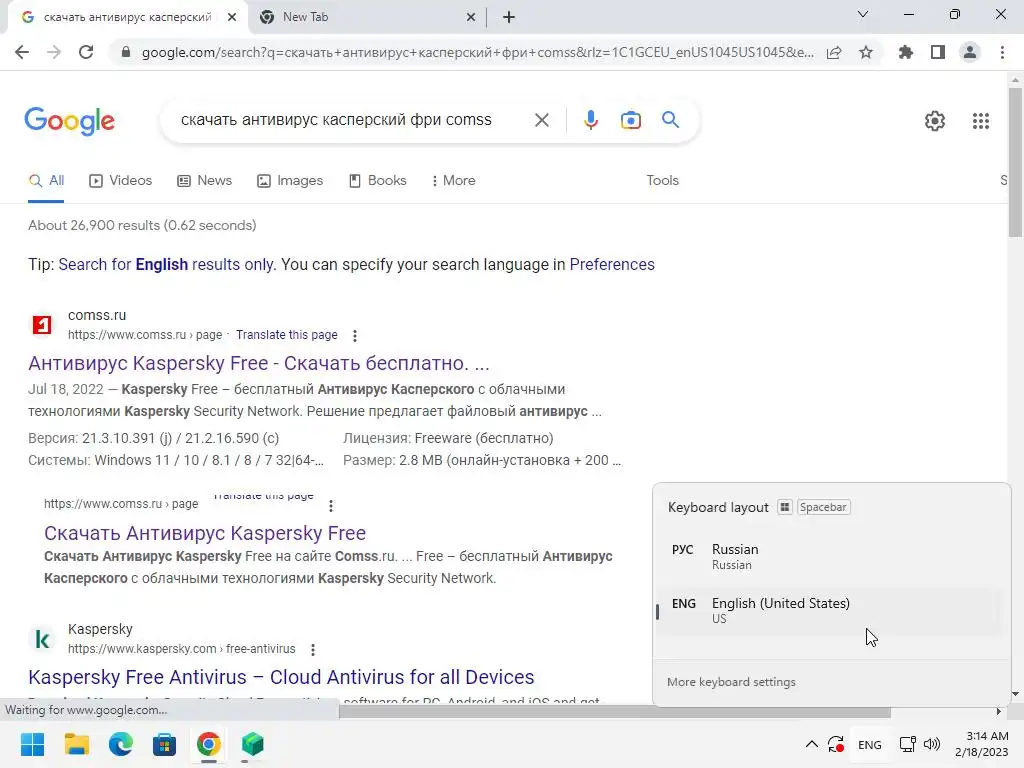This screenshot has height=768, width=1024.
Task: Click the address bar URL
Action: [477, 52]
